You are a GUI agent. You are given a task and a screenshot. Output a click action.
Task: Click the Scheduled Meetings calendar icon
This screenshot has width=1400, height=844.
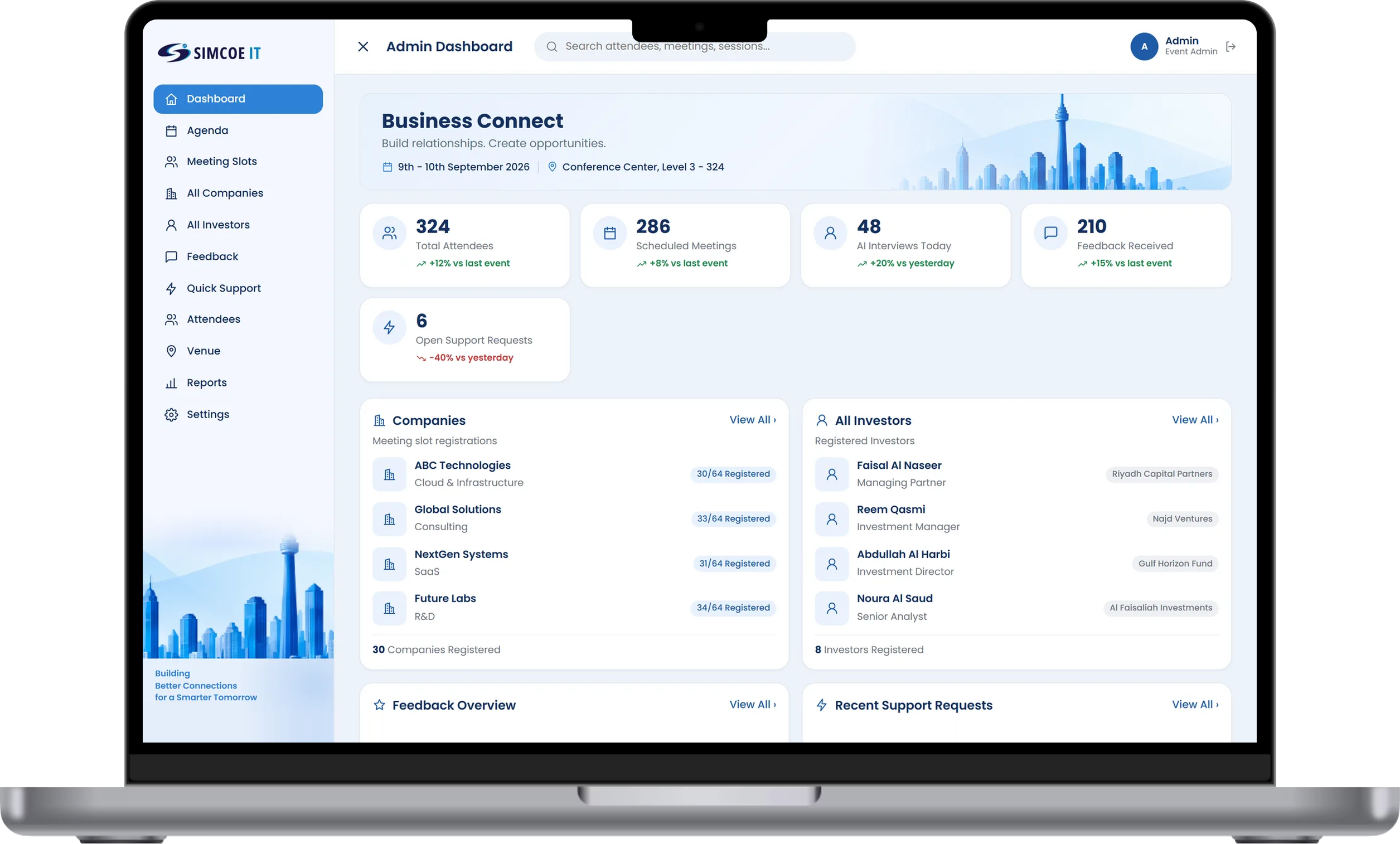(x=609, y=233)
